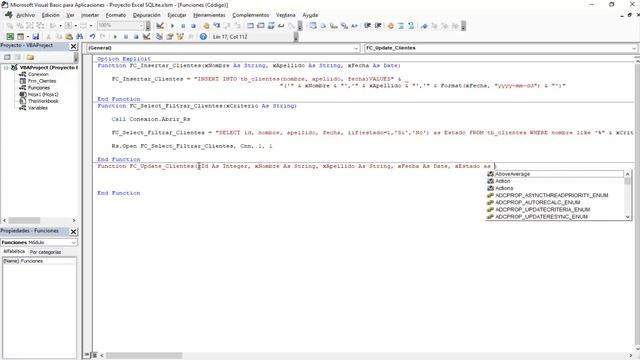The height and width of the screenshot is (360, 640).
Task: Open the Immediate Window icon in Debug toolbar
Action: [260, 26]
